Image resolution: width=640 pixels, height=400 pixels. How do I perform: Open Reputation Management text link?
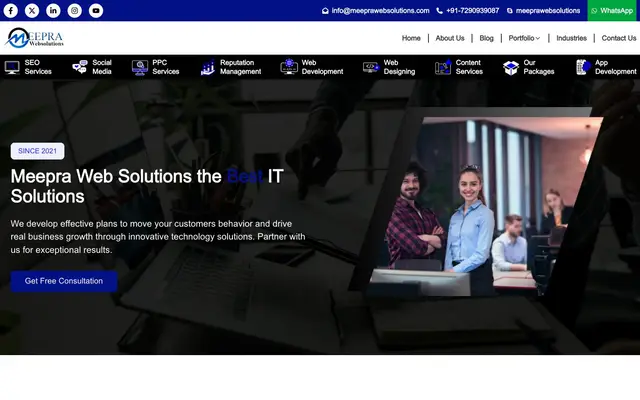click(x=240, y=67)
